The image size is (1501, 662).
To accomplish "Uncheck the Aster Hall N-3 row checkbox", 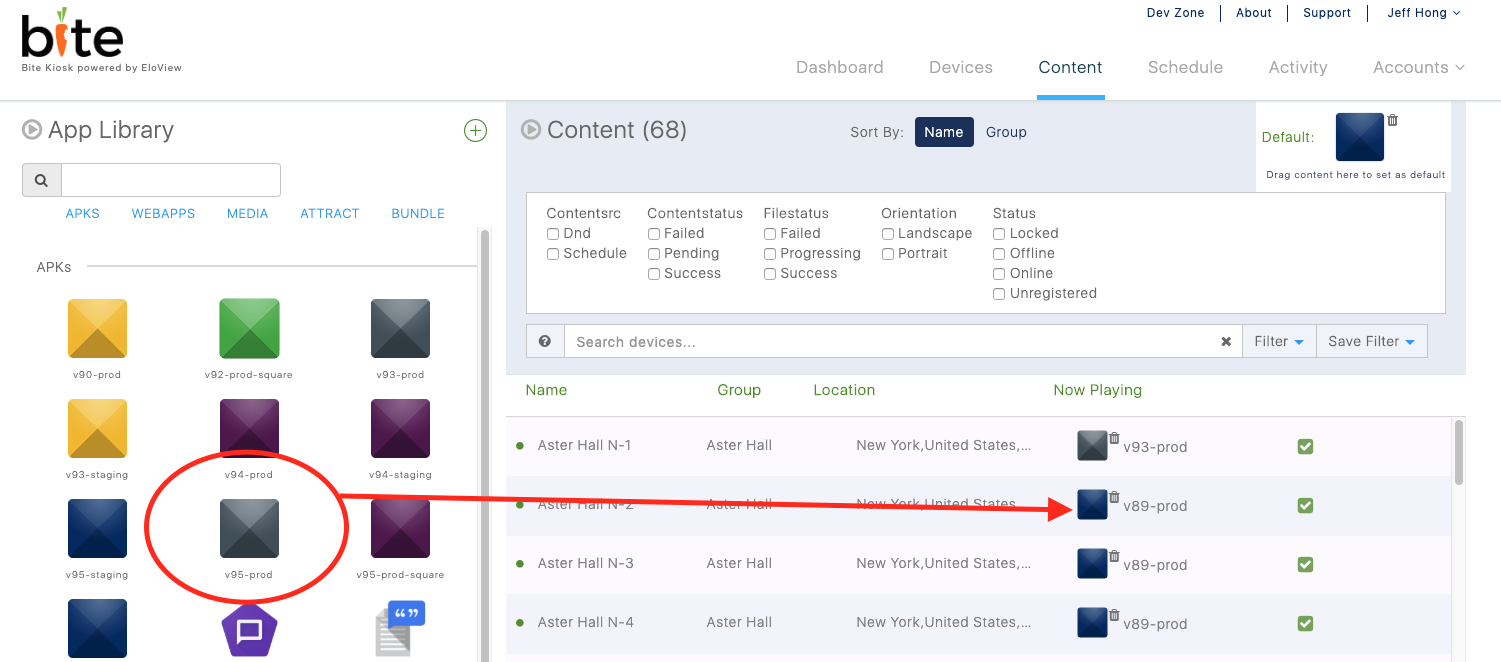I will [1305, 564].
